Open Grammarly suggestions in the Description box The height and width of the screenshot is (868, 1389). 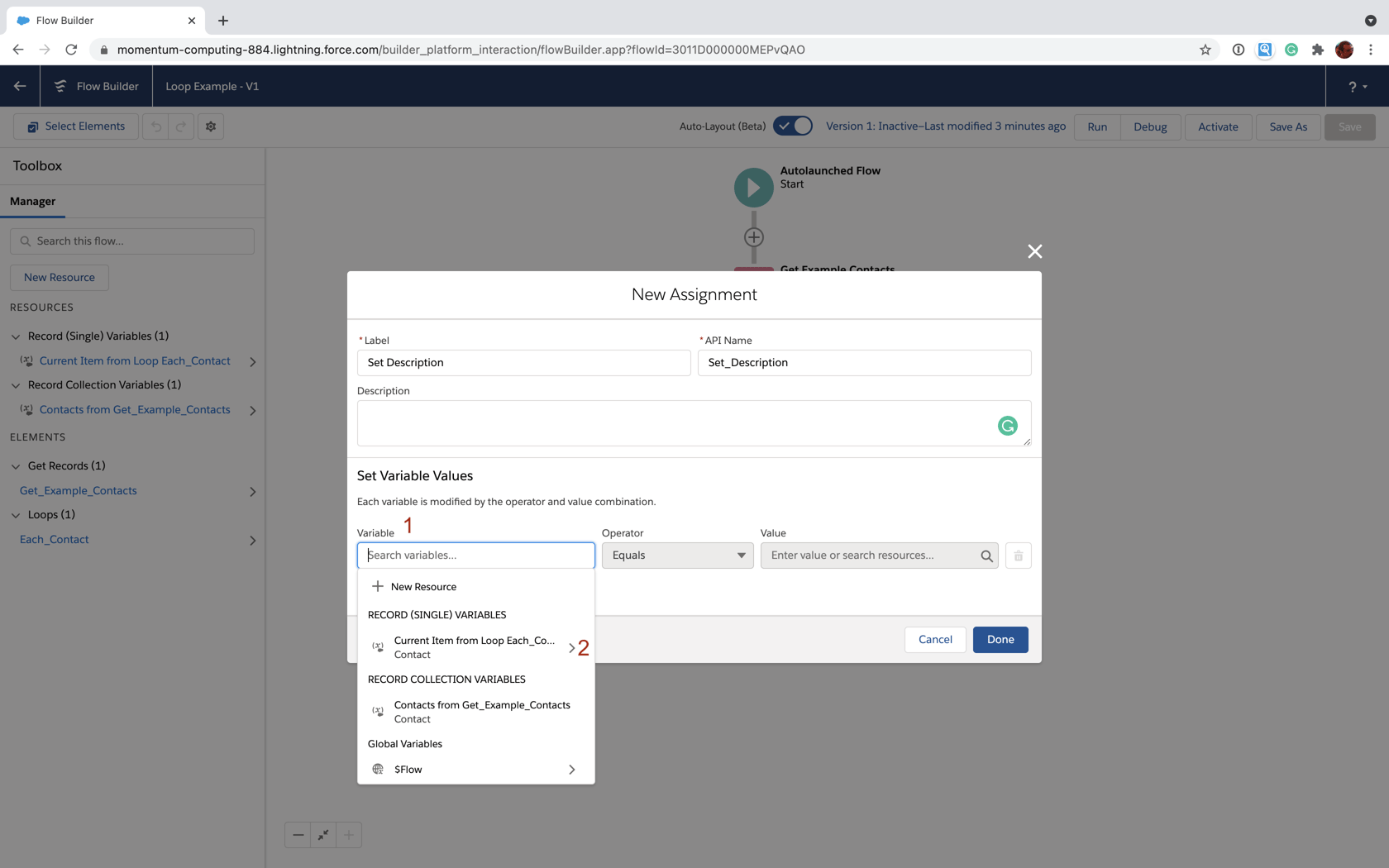pos(1007,426)
